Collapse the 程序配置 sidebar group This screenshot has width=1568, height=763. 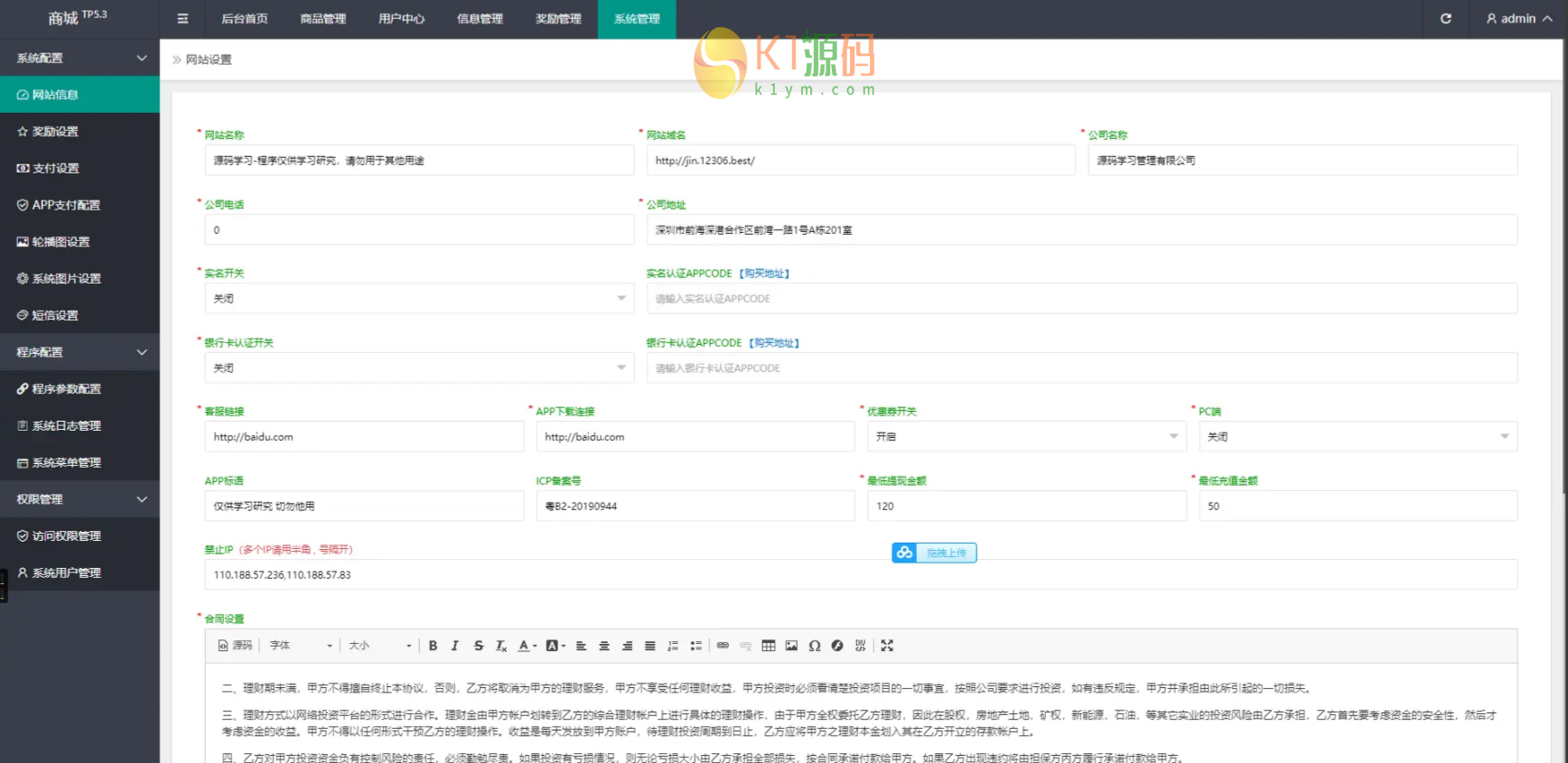tap(79, 352)
